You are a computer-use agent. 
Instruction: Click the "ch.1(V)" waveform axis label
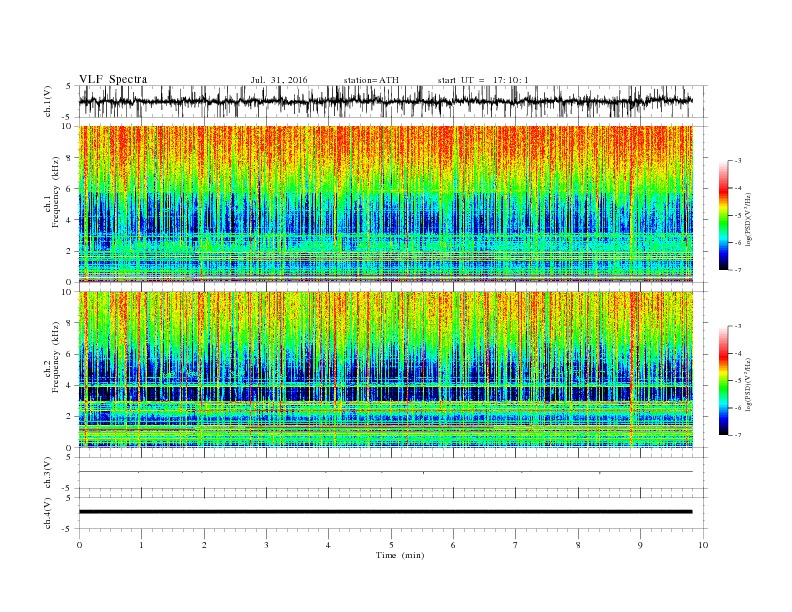tap(48, 101)
